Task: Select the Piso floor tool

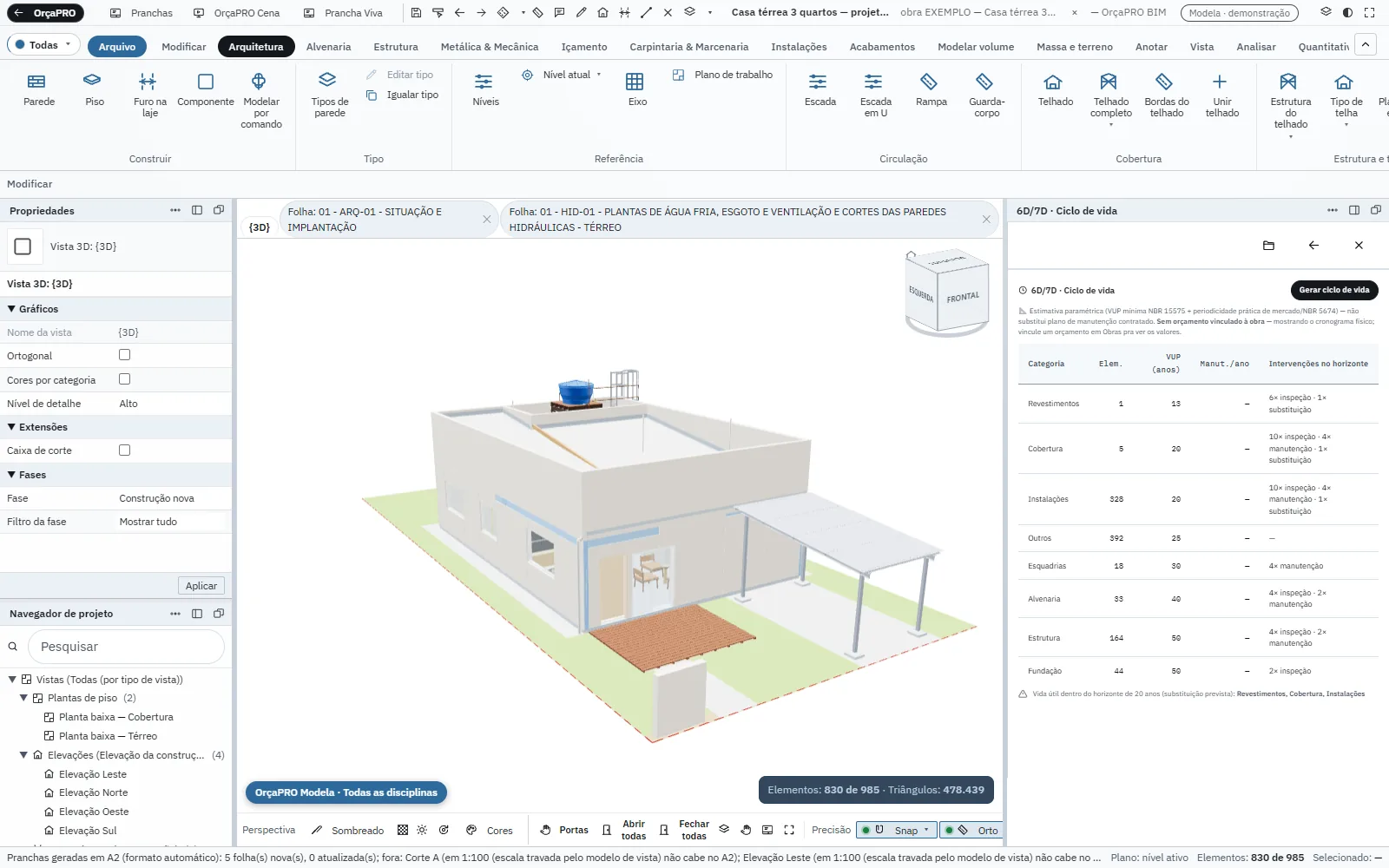Action: (x=94, y=89)
